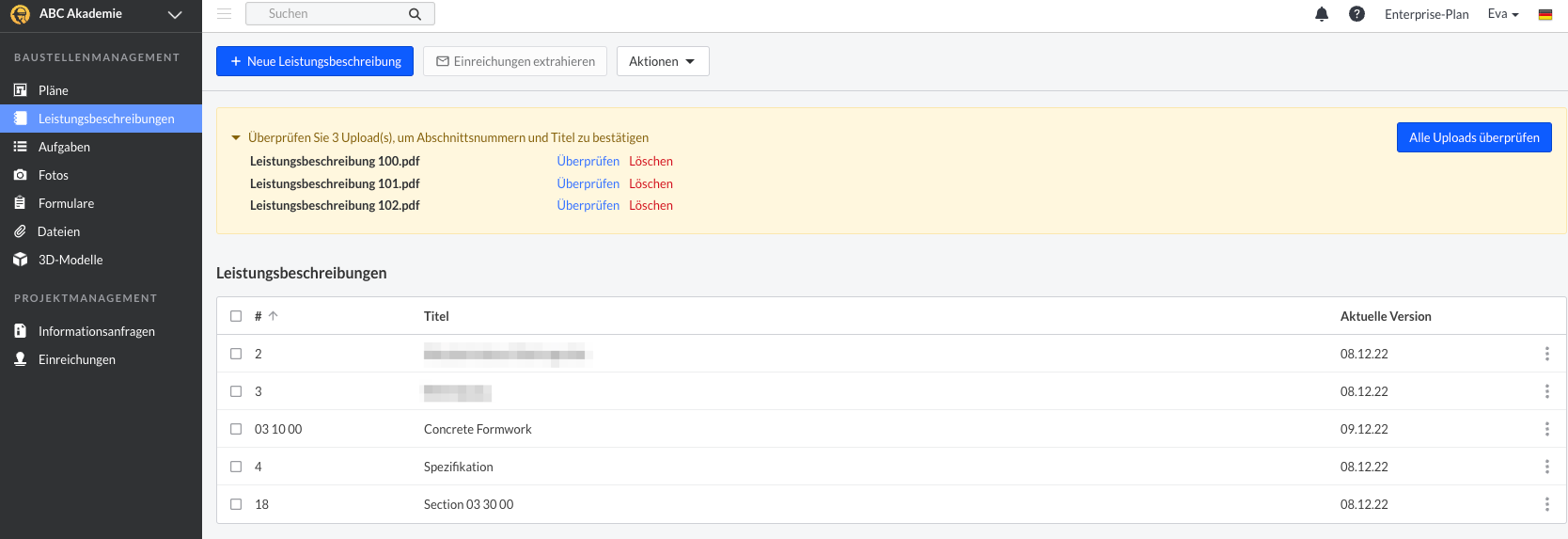The height and width of the screenshot is (539, 1568).
Task: Click the Informationsanfragen document icon
Action: point(20,331)
